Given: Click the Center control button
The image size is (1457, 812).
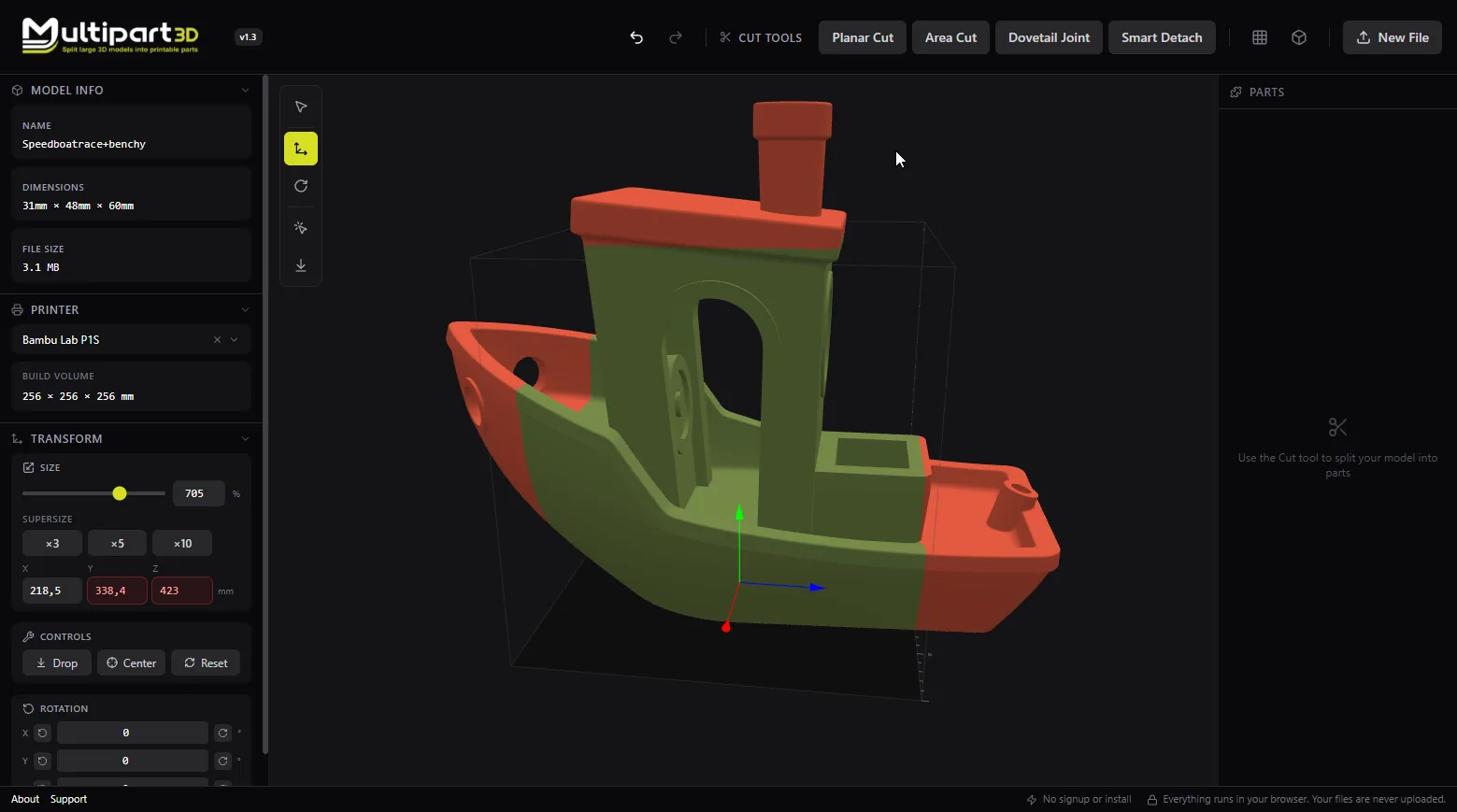Looking at the screenshot, I should (131, 663).
